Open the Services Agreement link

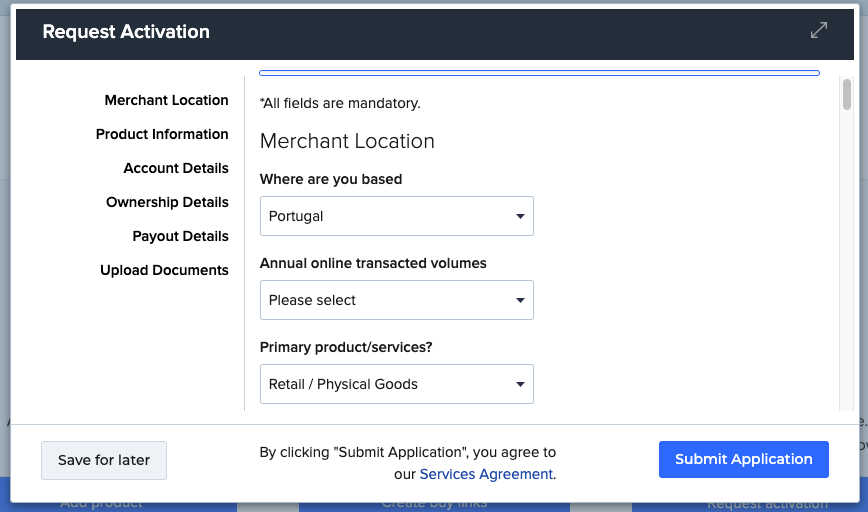click(x=486, y=474)
